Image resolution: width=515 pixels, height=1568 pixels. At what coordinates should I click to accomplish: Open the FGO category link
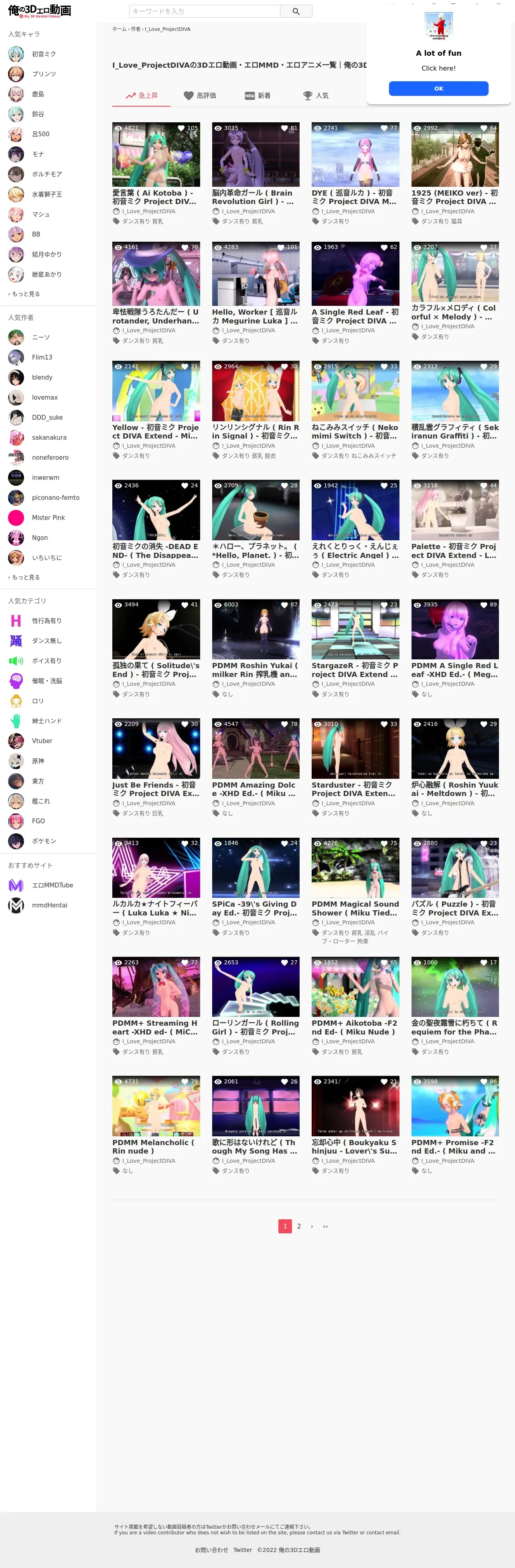tap(39, 821)
